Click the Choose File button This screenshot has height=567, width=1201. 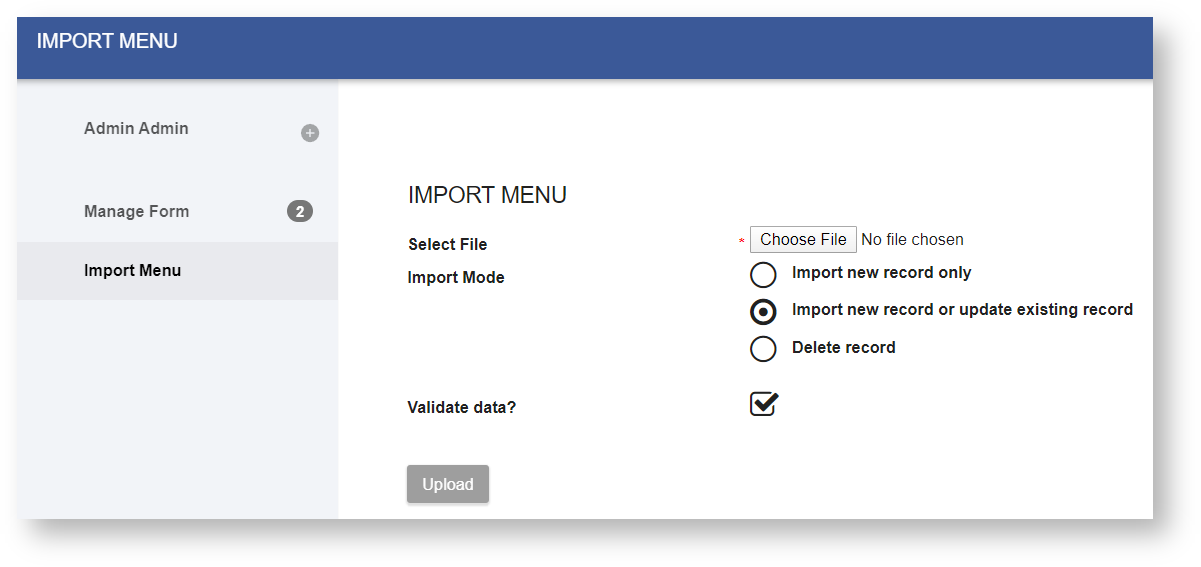pos(803,240)
